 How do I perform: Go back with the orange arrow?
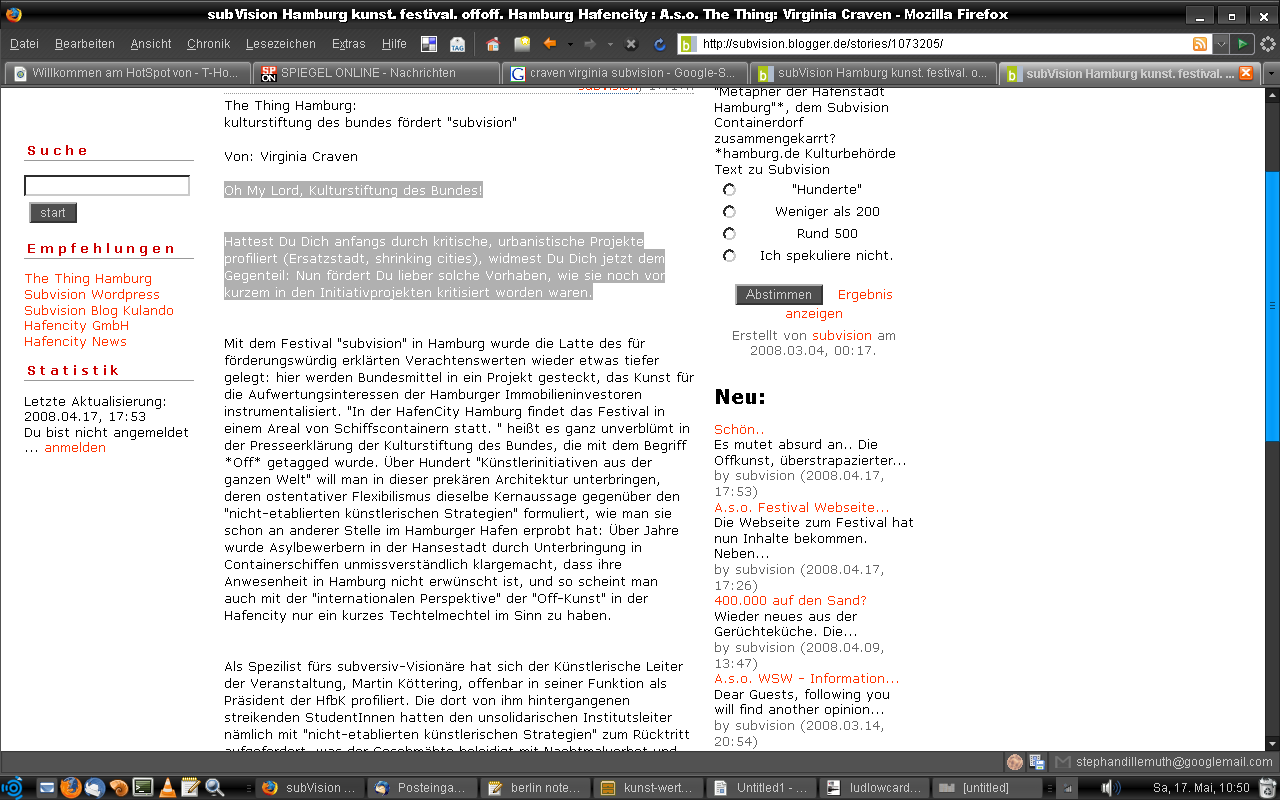[549, 44]
